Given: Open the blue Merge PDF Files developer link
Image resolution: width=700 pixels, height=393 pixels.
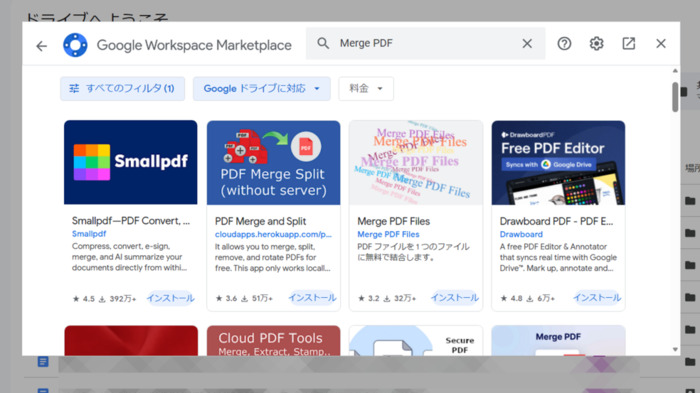Looking at the screenshot, I should [388, 234].
